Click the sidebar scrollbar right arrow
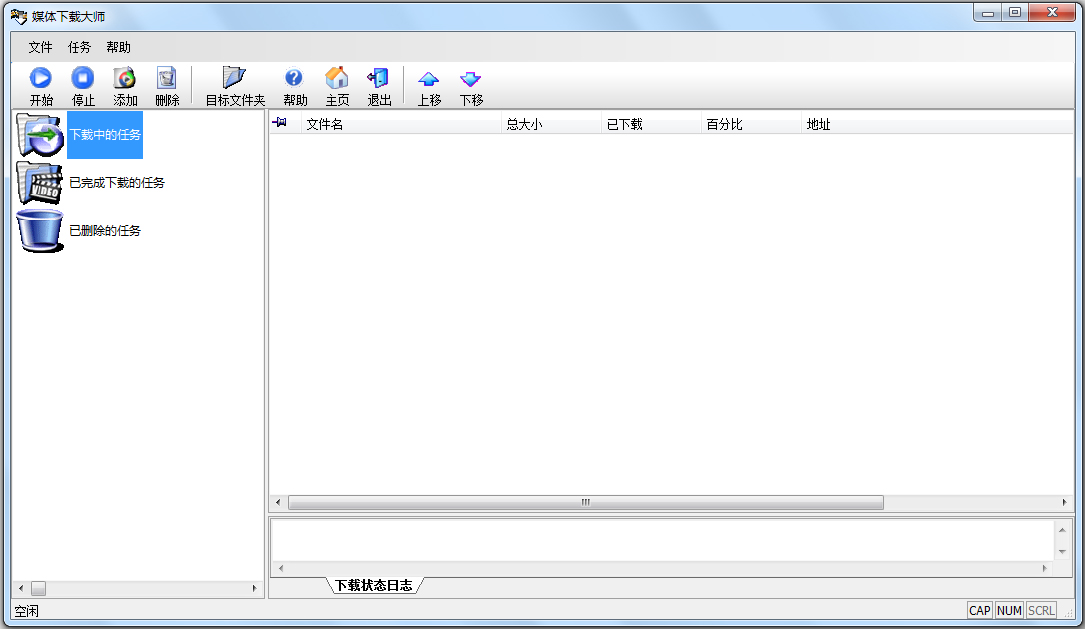 pos(255,588)
